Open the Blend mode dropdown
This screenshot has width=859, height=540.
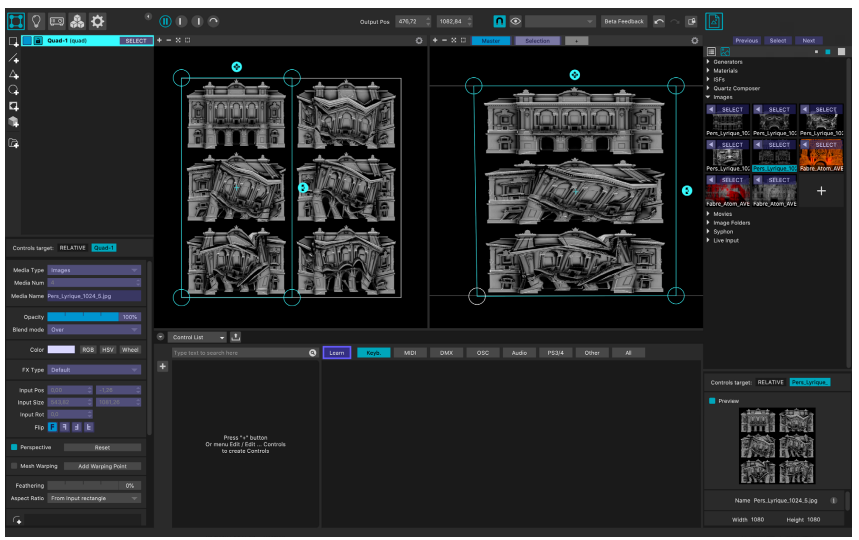[94, 330]
